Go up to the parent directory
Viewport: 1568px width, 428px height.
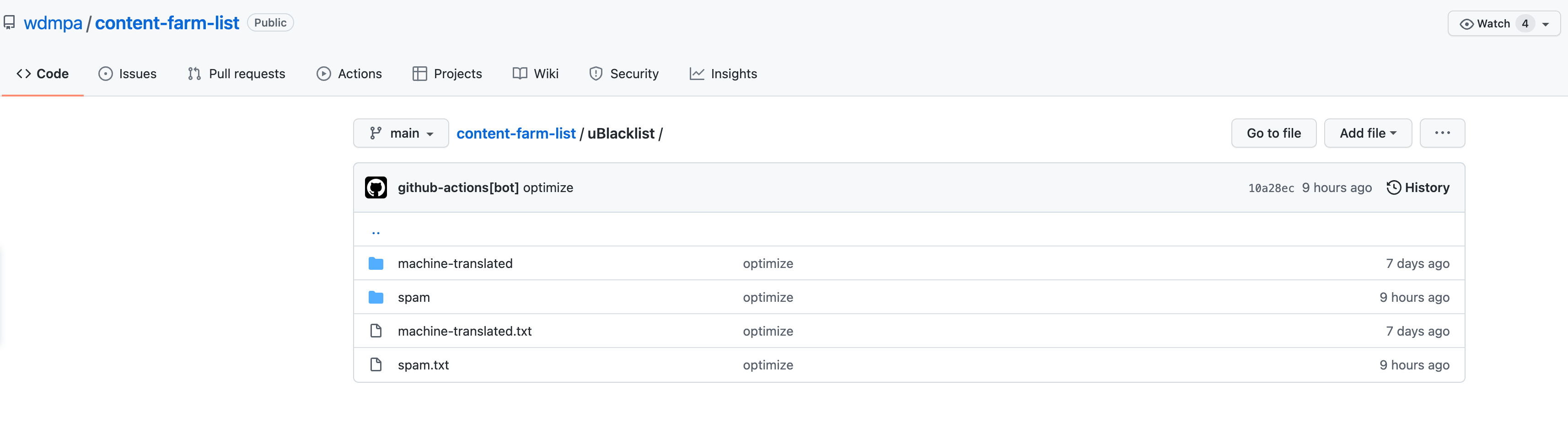[x=376, y=231]
